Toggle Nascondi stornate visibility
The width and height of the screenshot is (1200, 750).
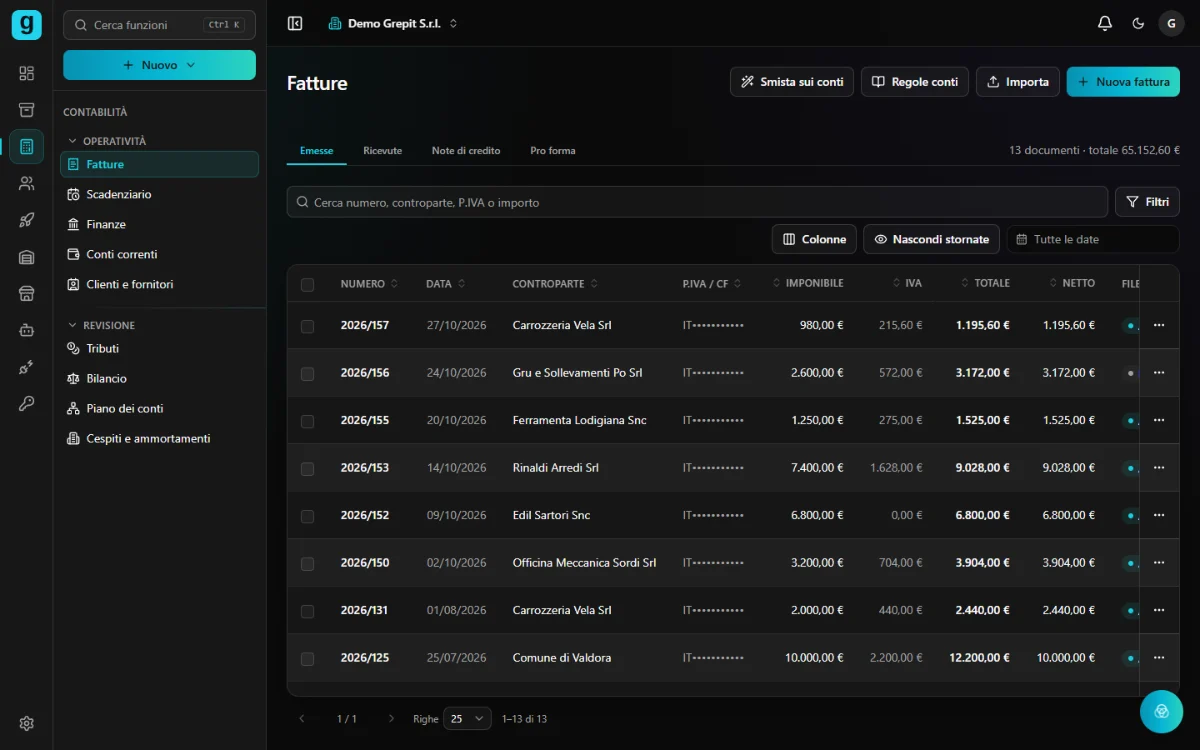(931, 239)
